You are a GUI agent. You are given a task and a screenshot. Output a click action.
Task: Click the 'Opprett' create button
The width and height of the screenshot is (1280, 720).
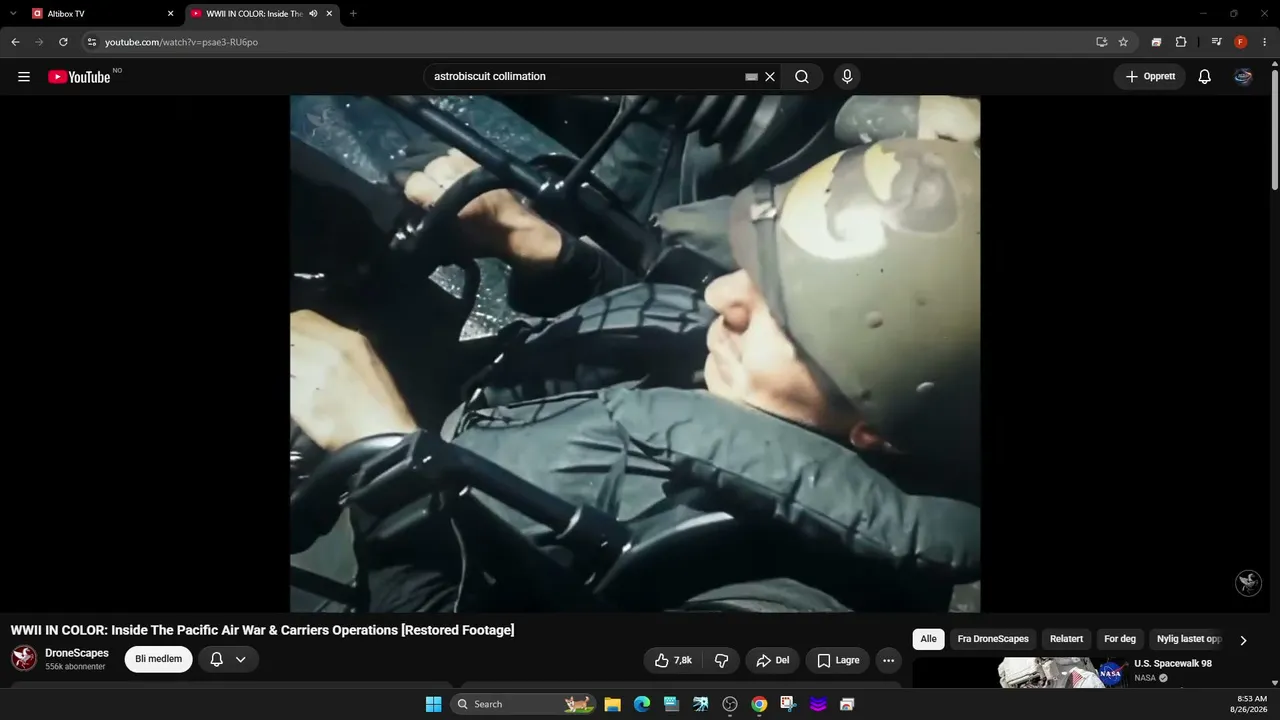tap(1150, 77)
